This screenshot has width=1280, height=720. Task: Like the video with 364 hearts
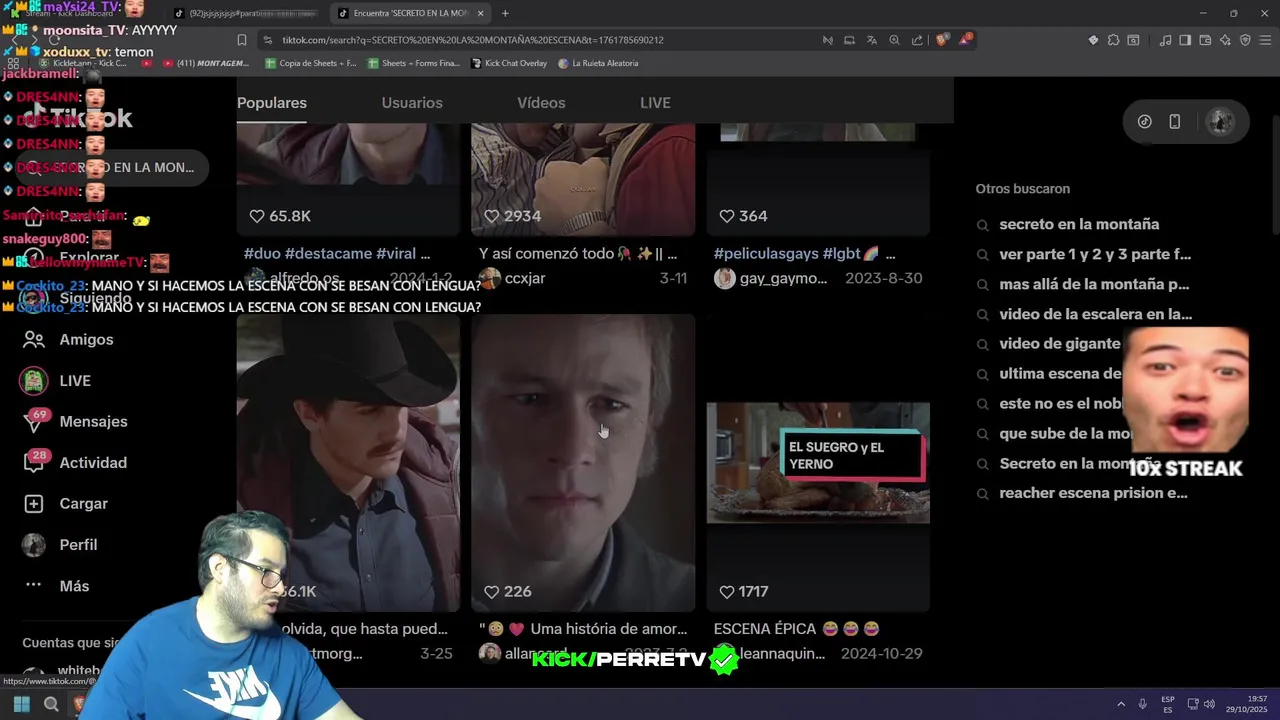point(727,216)
